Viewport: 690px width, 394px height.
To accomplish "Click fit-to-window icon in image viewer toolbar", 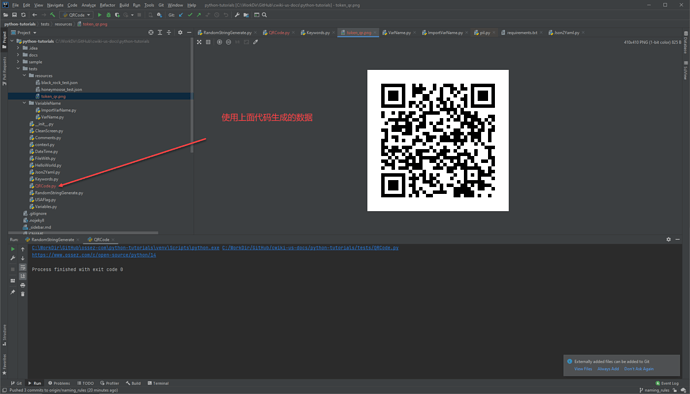I will coord(199,42).
